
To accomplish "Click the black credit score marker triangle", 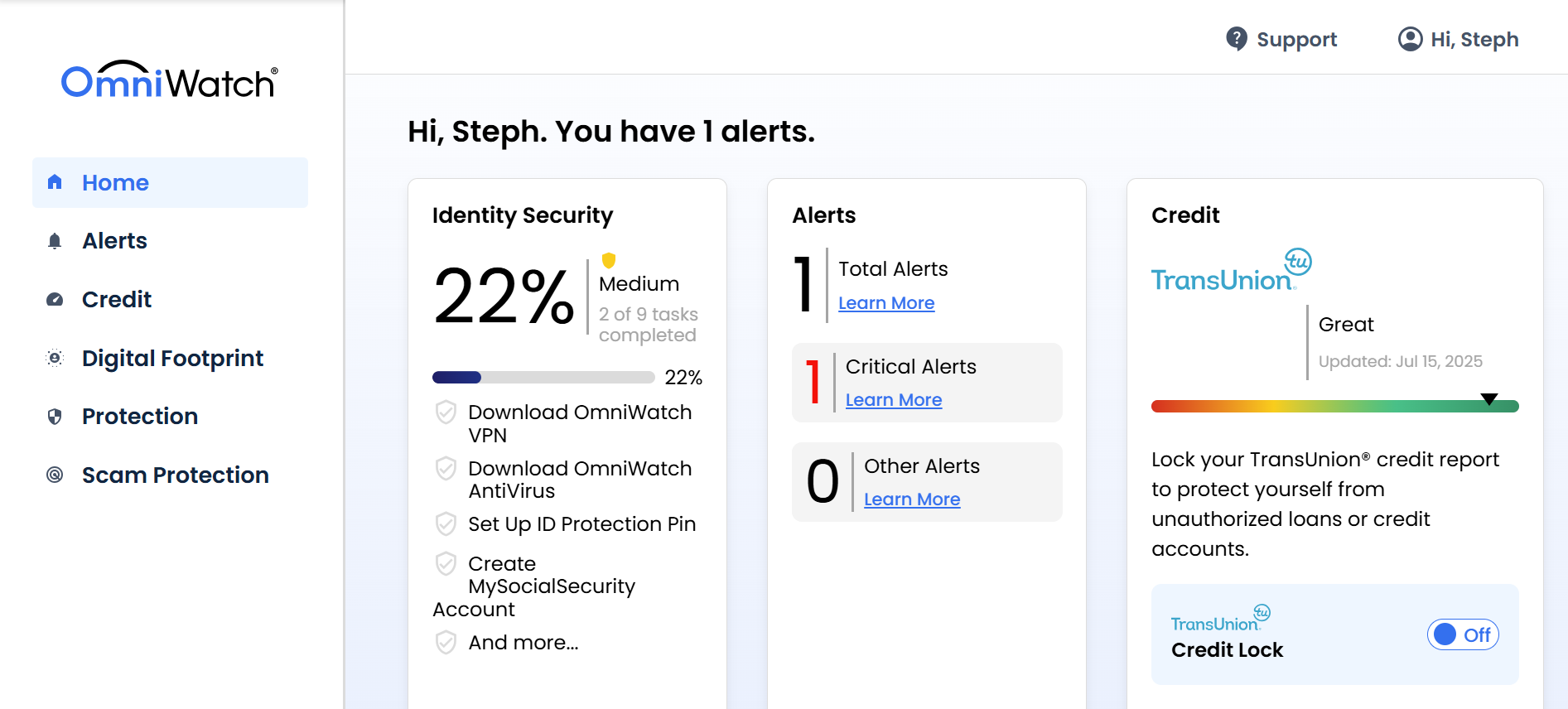I will (1489, 399).
